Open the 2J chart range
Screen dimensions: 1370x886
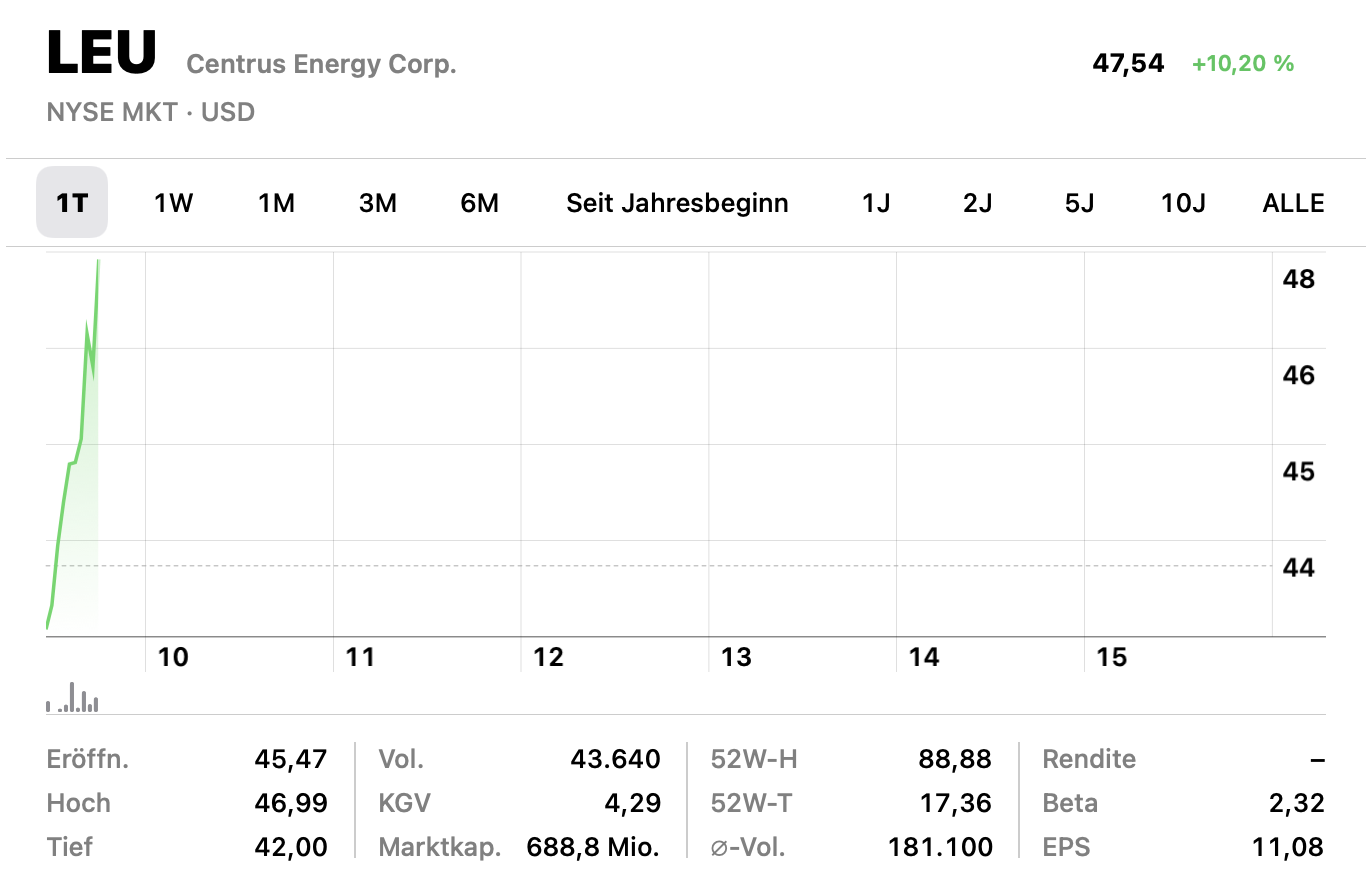point(977,203)
